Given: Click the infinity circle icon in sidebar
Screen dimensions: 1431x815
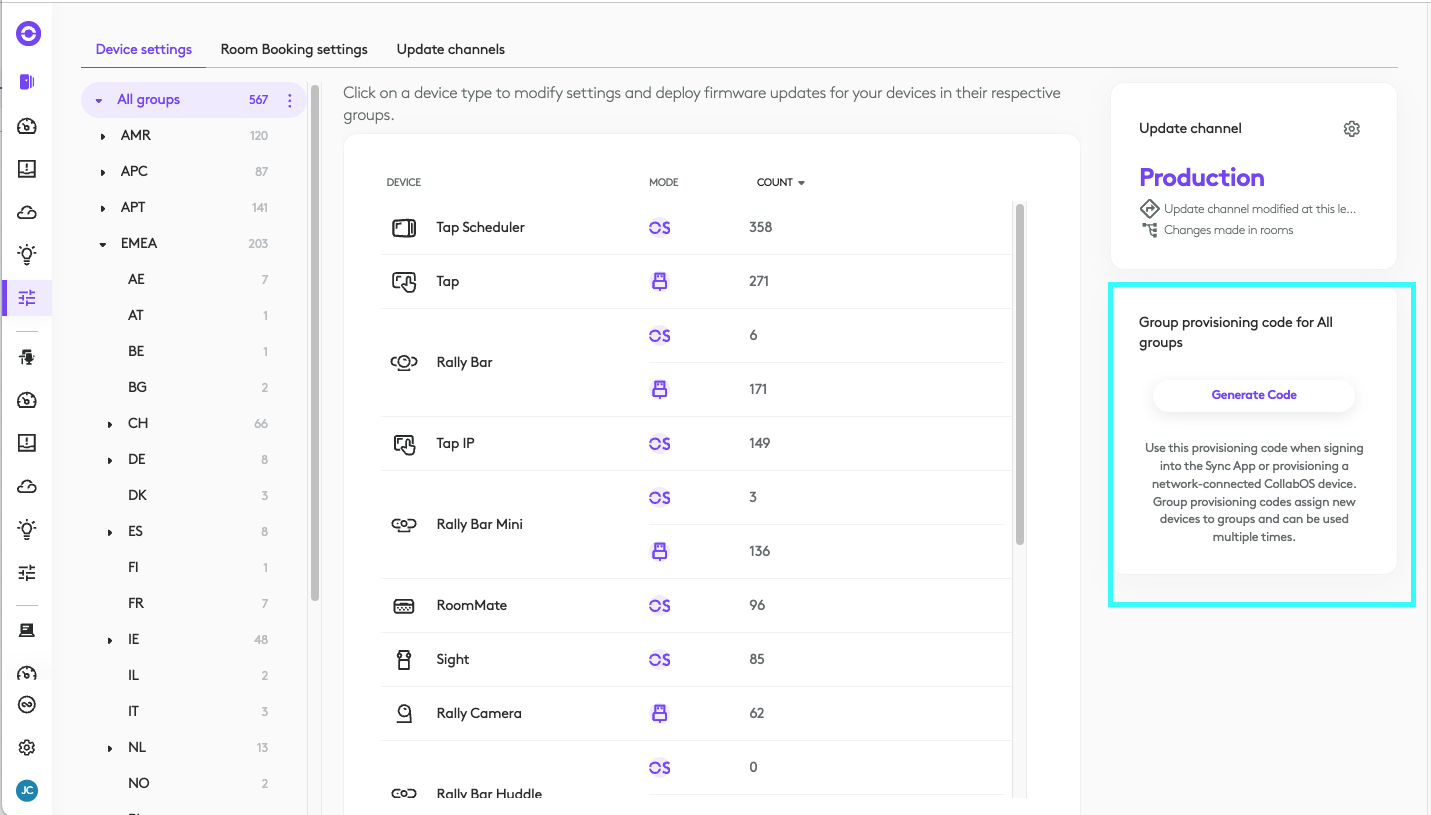Looking at the screenshot, I should pyautogui.click(x=27, y=705).
